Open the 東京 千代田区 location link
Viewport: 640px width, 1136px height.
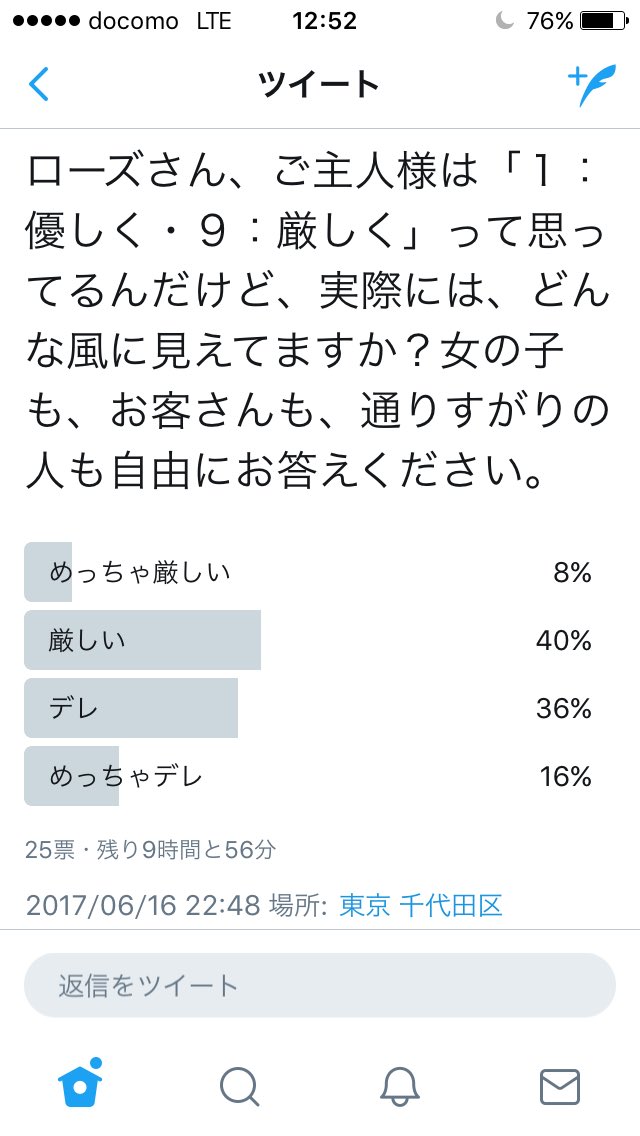point(420,906)
